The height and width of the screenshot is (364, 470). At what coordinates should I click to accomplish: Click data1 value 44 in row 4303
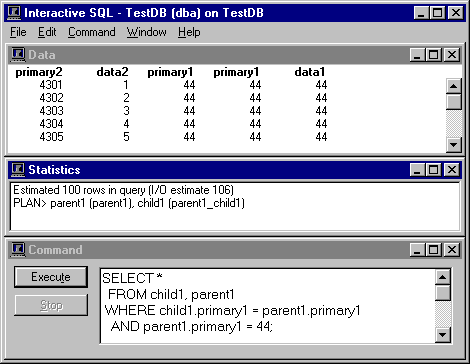pyautogui.click(x=321, y=111)
